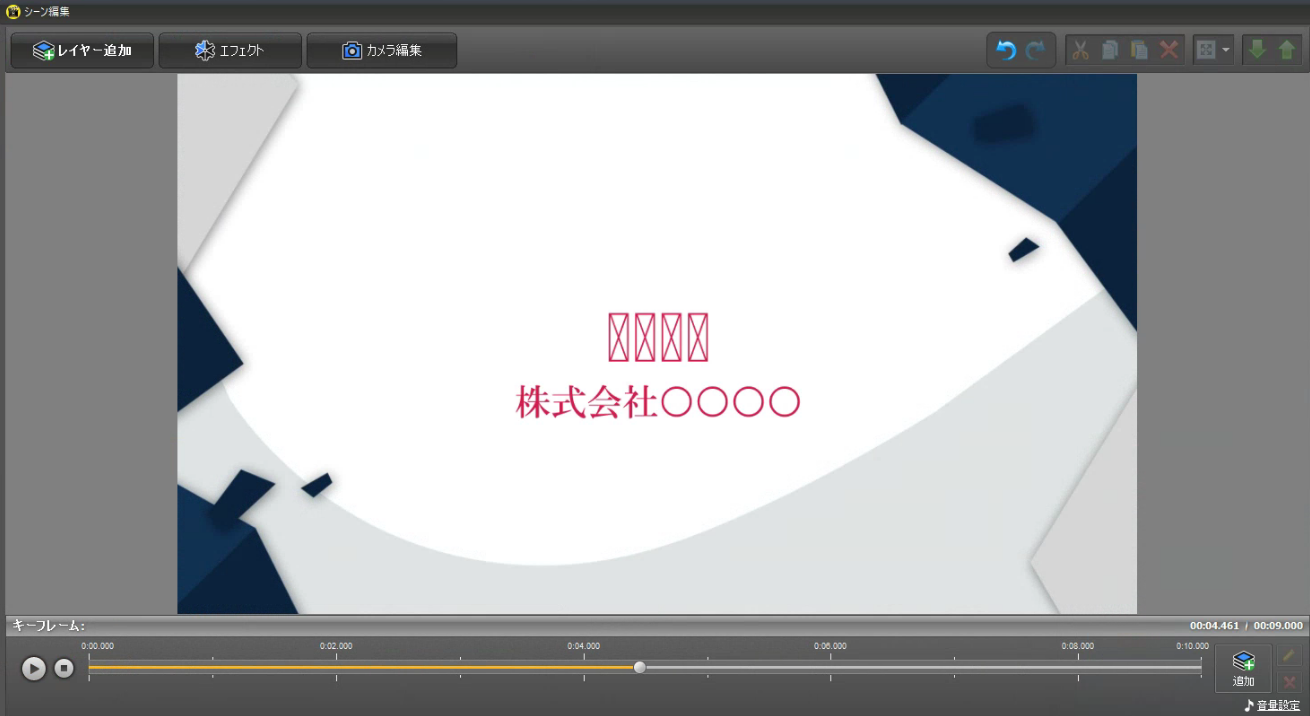
Task: Add a keyframe with 追加 button
Action: point(1243,668)
